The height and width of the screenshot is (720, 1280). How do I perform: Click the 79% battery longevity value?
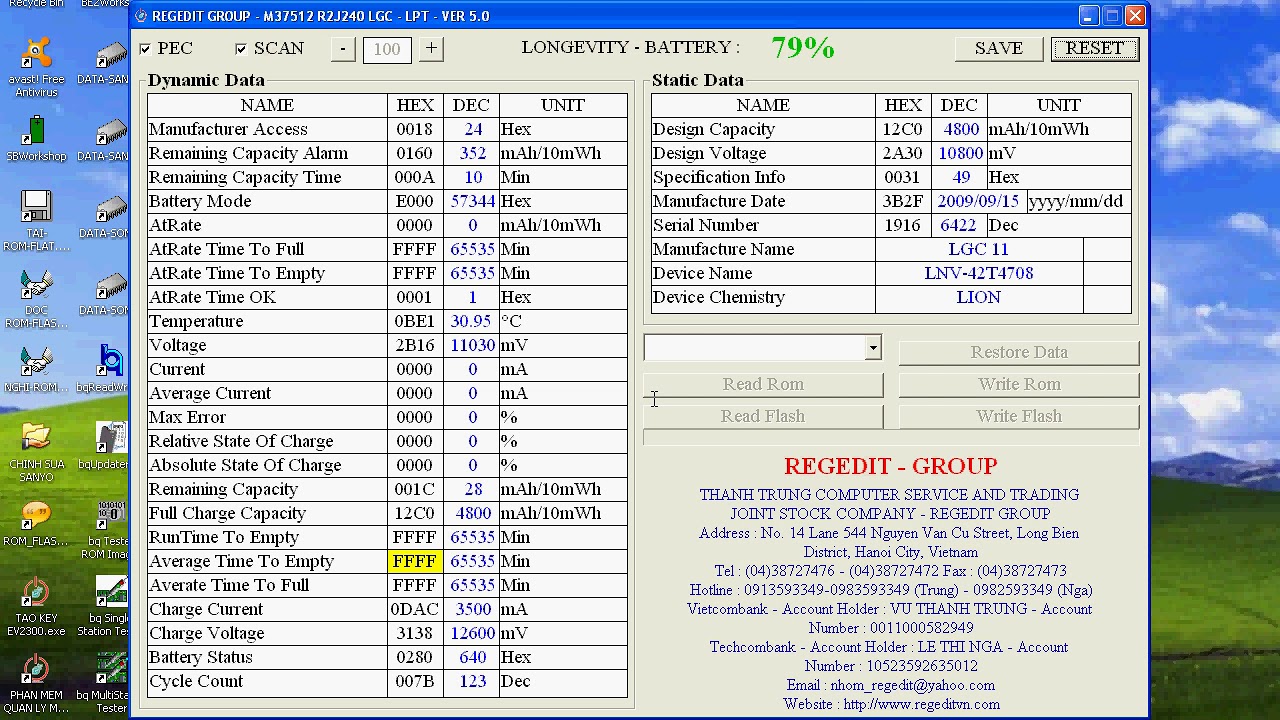(x=803, y=48)
